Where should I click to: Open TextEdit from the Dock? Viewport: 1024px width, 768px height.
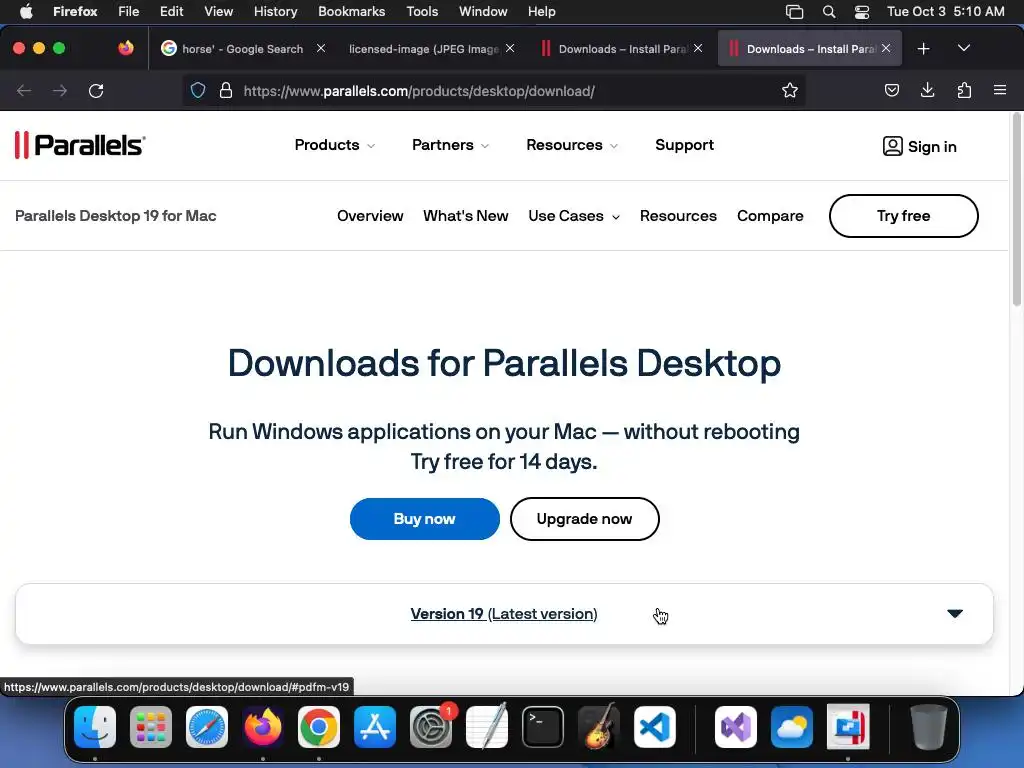(487, 727)
